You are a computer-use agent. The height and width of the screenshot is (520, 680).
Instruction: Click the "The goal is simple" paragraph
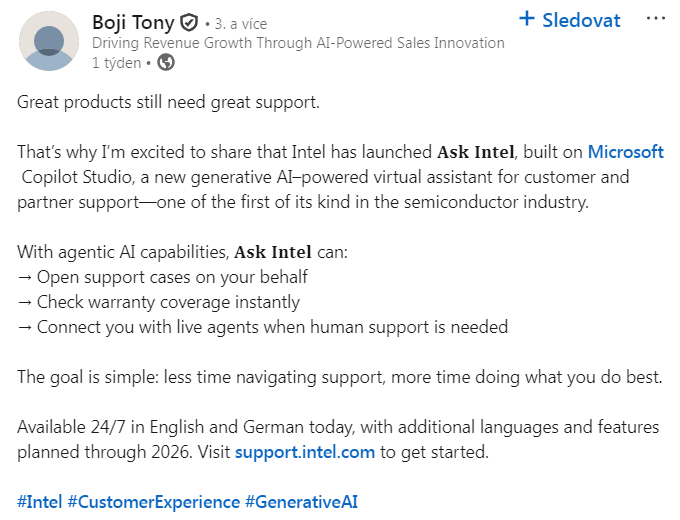tap(340, 377)
